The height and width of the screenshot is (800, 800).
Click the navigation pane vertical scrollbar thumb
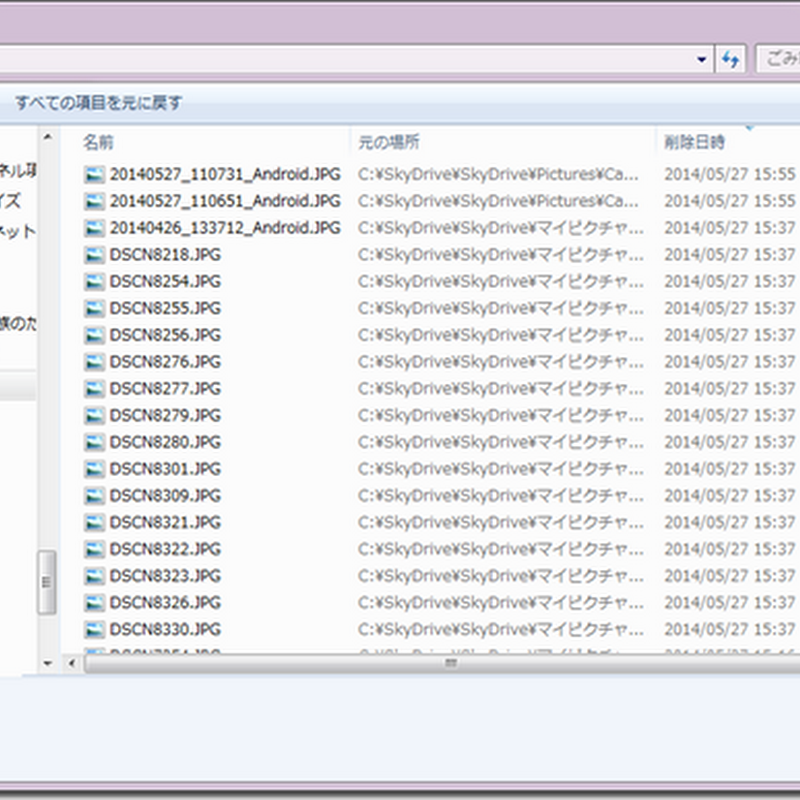click(x=47, y=582)
